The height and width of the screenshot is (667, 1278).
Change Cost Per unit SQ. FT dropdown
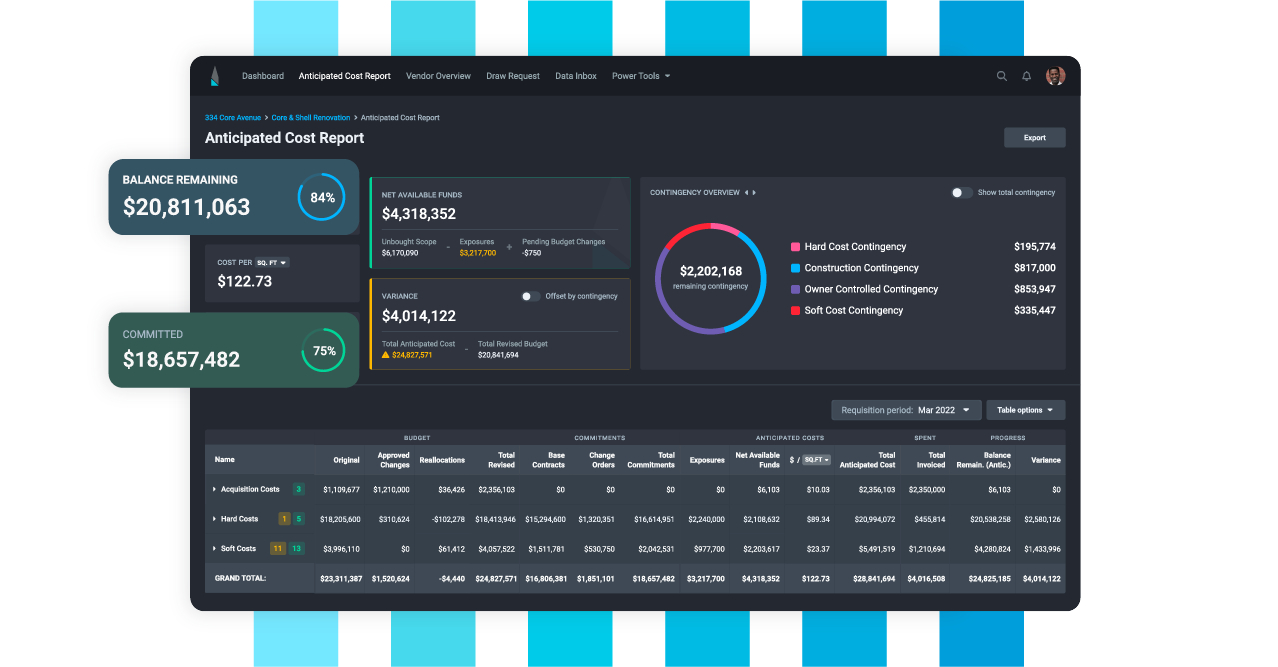click(271, 262)
